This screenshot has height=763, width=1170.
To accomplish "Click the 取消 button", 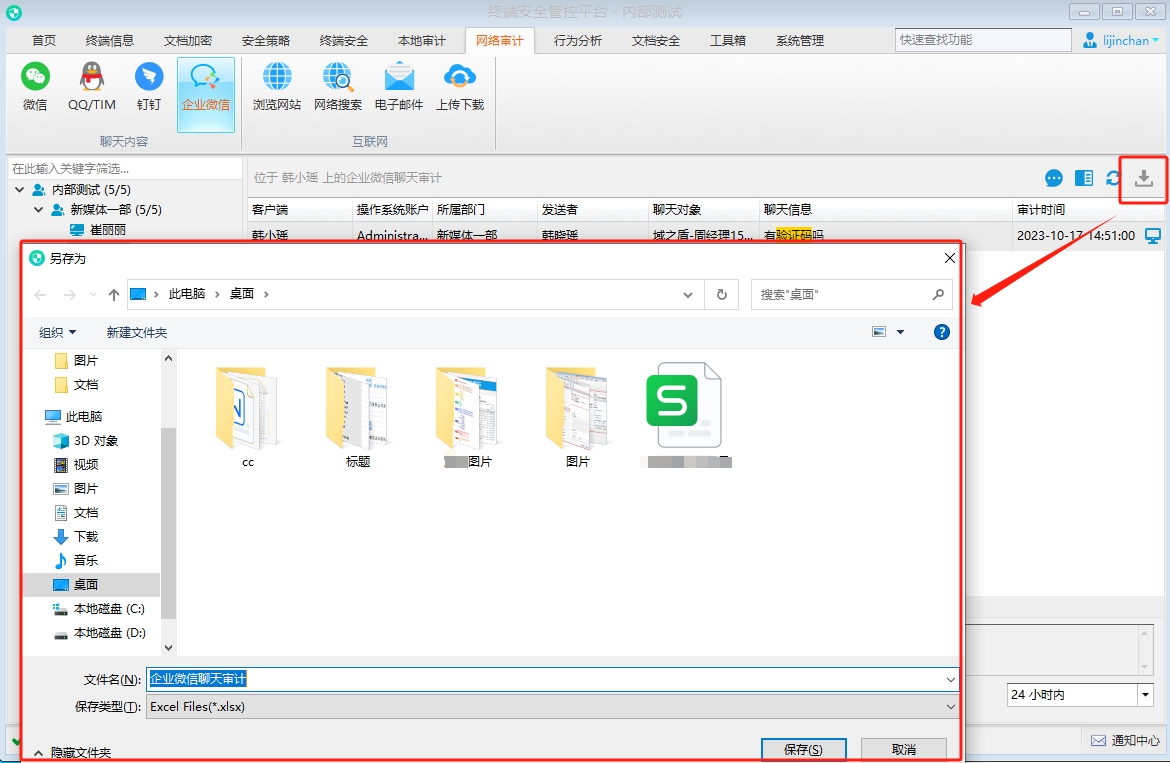I will [x=904, y=750].
